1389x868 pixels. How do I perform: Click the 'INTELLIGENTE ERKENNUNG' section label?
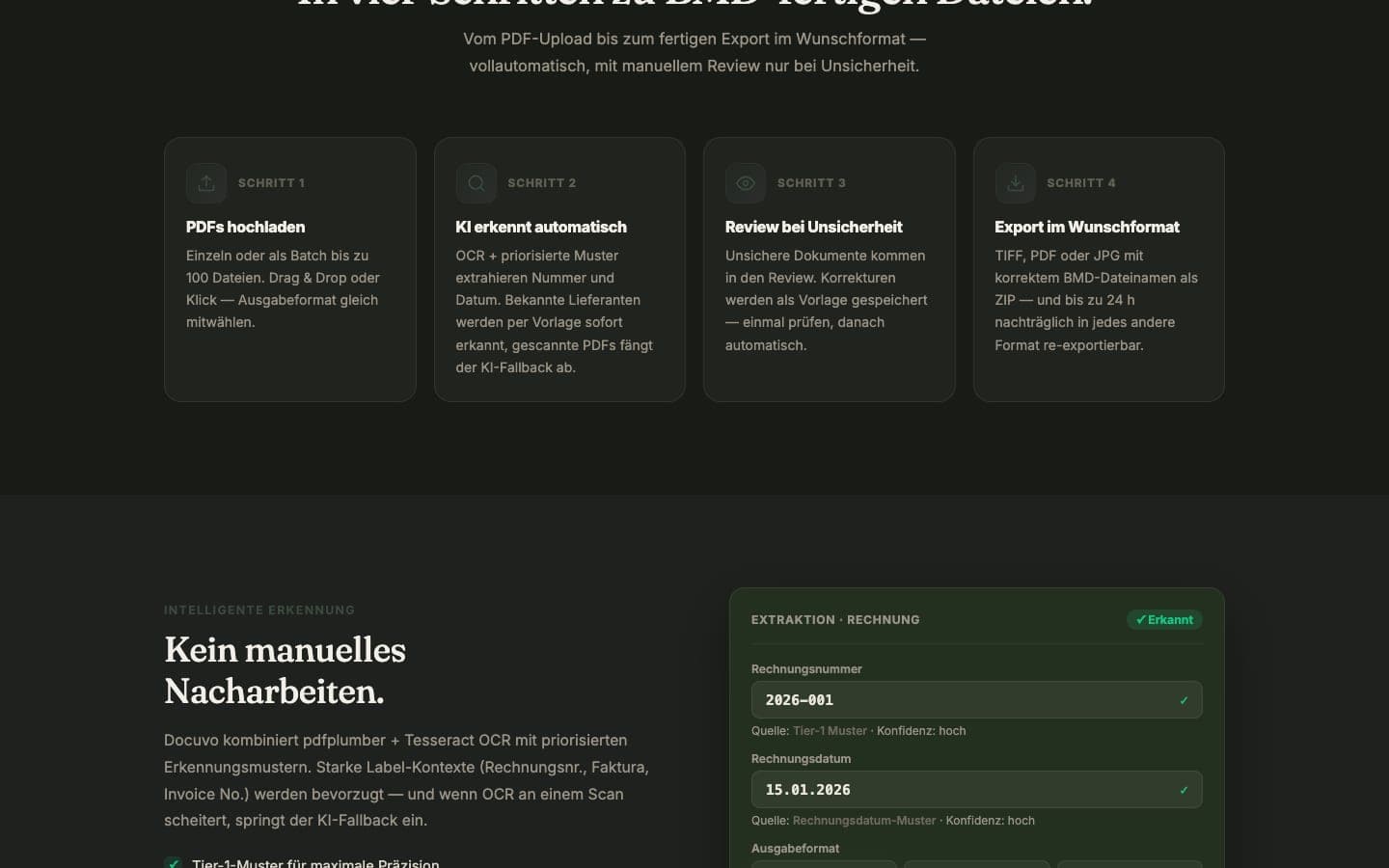pos(259,610)
